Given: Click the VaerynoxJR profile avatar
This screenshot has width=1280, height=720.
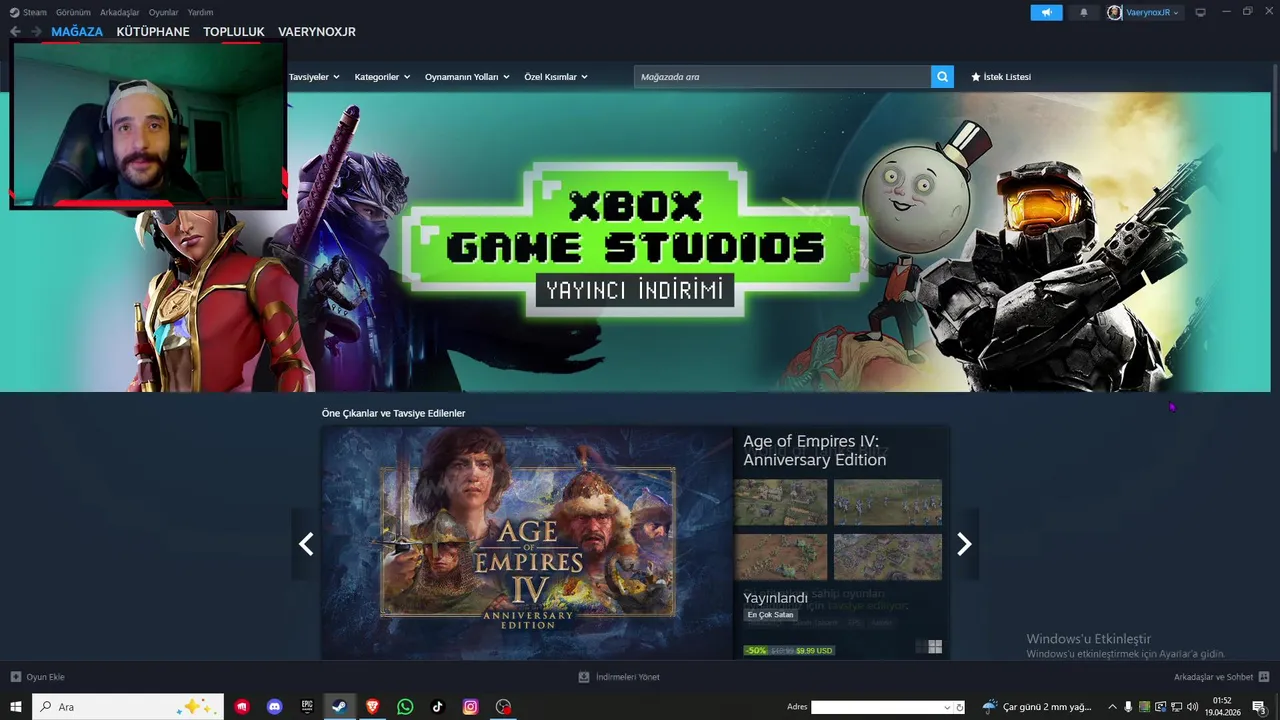Looking at the screenshot, I should (x=1115, y=12).
